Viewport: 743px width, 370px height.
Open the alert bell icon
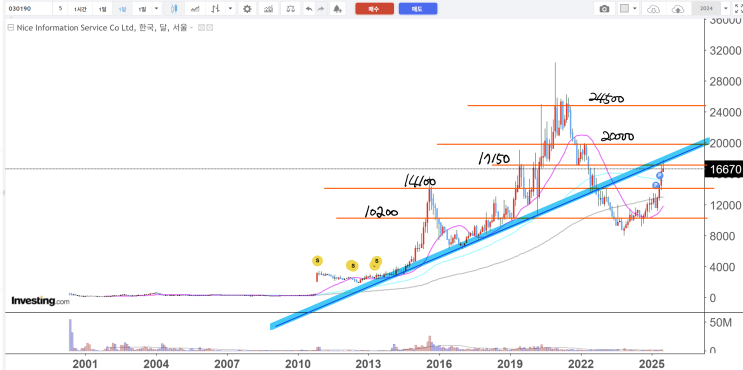(x=337, y=9)
